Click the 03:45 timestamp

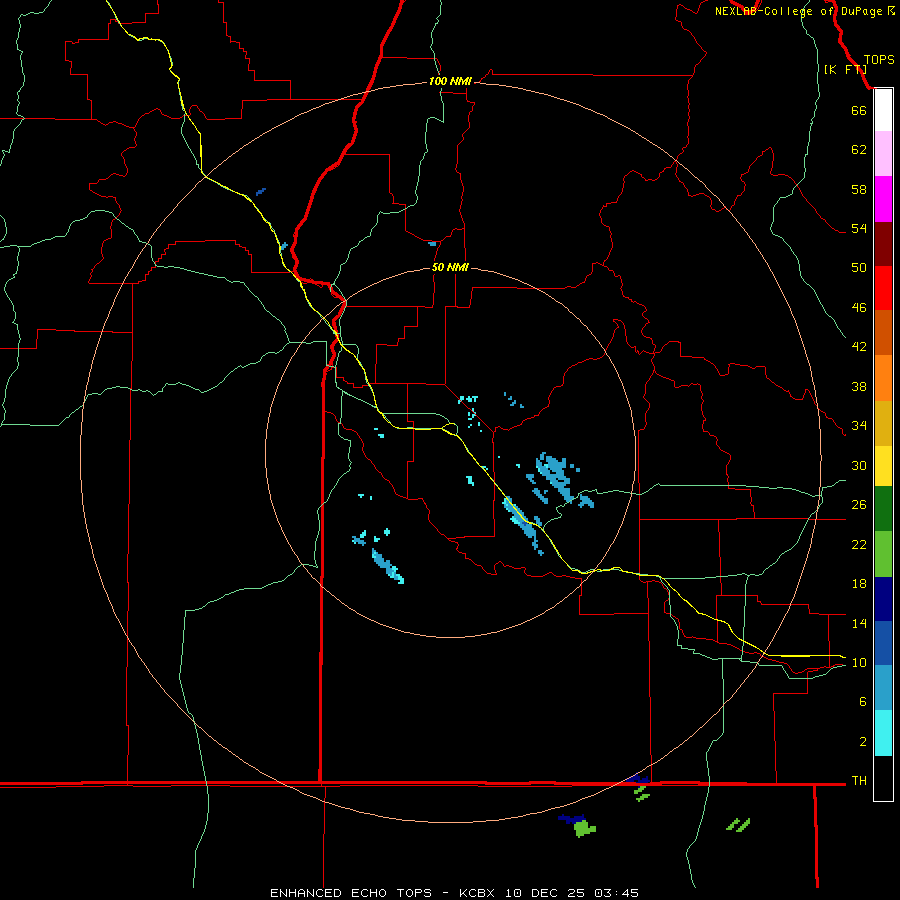[x=616, y=893]
